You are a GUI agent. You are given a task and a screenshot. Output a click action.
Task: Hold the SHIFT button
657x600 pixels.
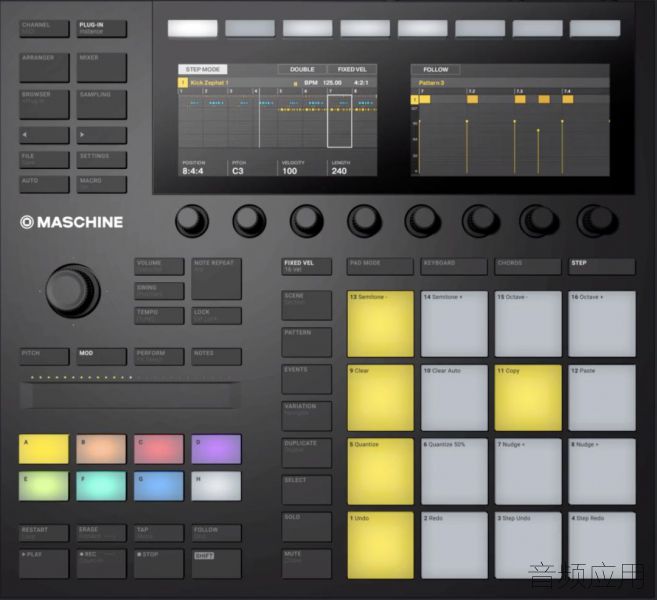[216, 564]
